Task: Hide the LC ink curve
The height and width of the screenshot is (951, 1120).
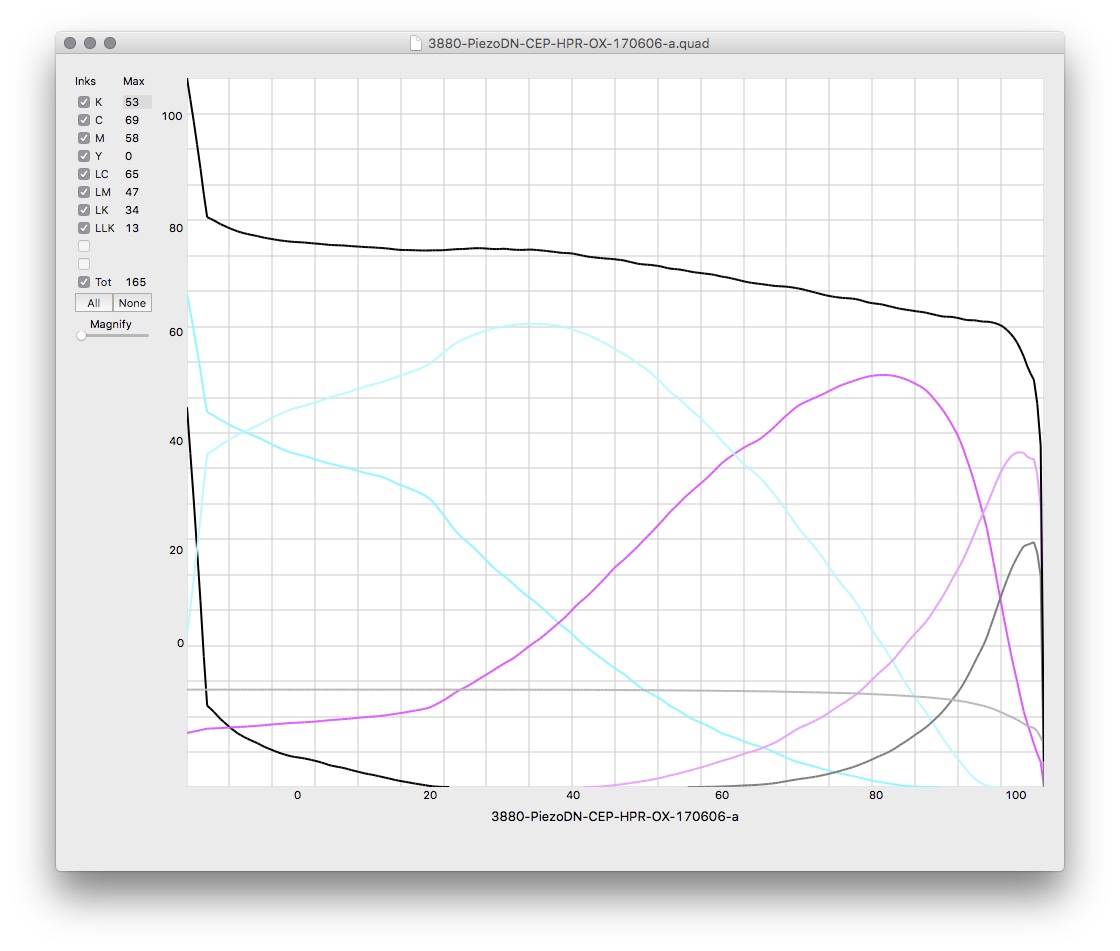Action: click(84, 174)
